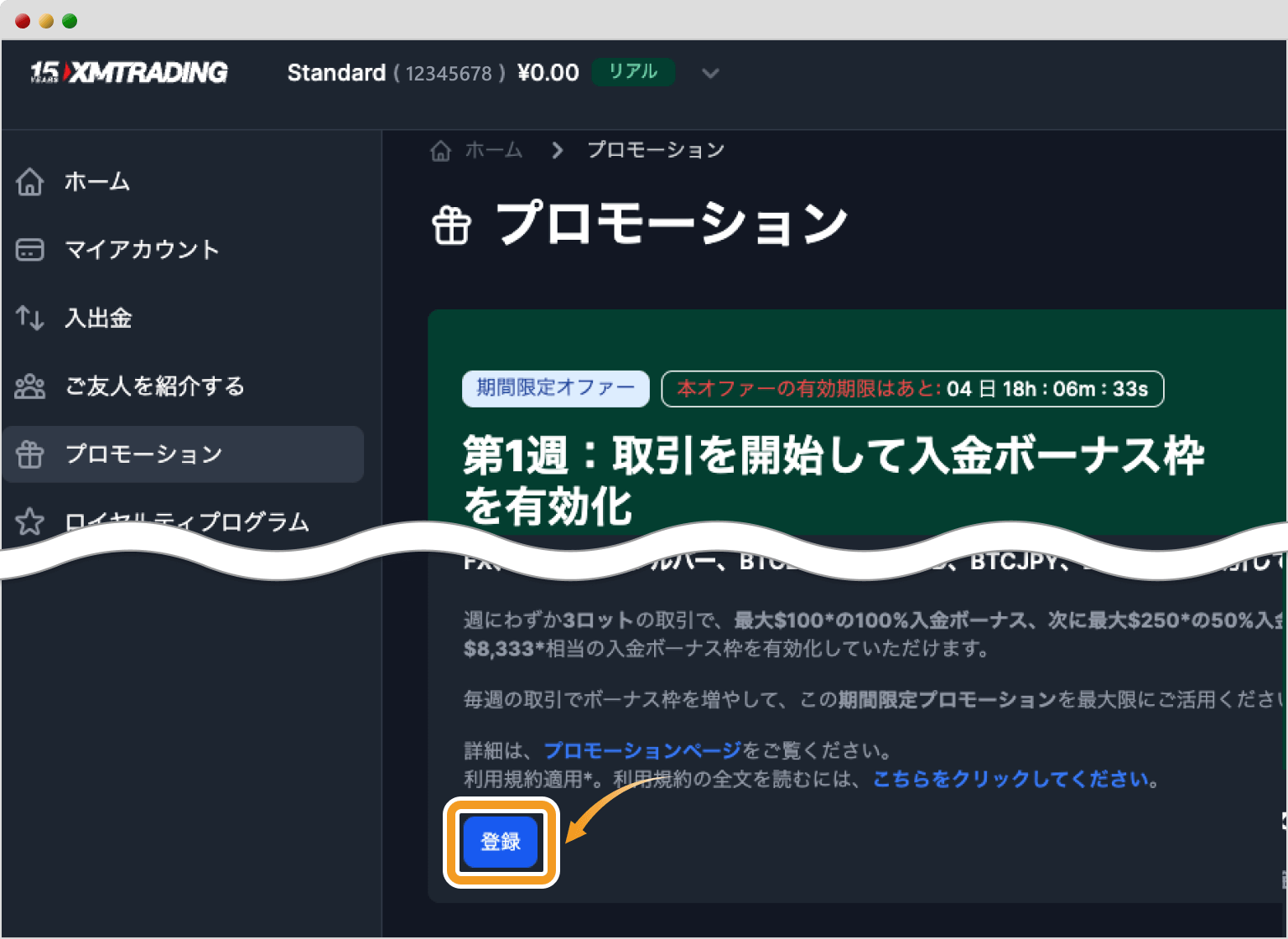
Task: Select プロモーション in the sidebar menu
Action: [144, 454]
